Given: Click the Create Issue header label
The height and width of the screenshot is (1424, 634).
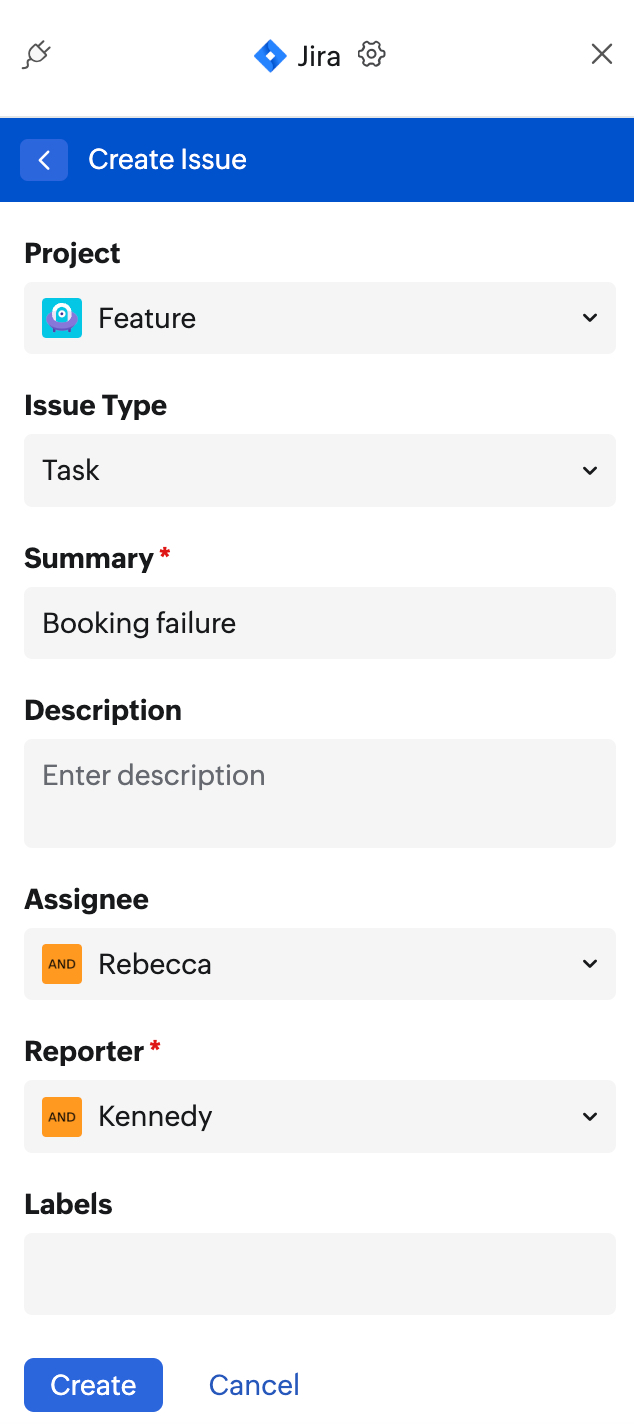Looking at the screenshot, I should (x=167, y=159).
